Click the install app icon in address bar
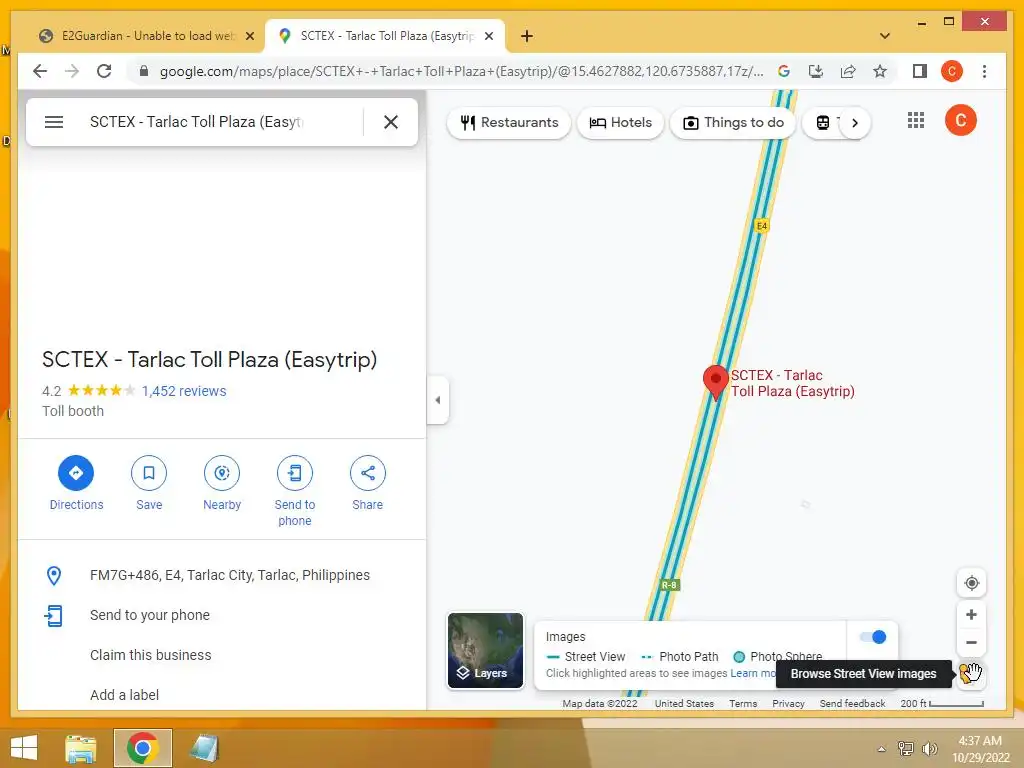1024x768 pixels. [816, 71]
